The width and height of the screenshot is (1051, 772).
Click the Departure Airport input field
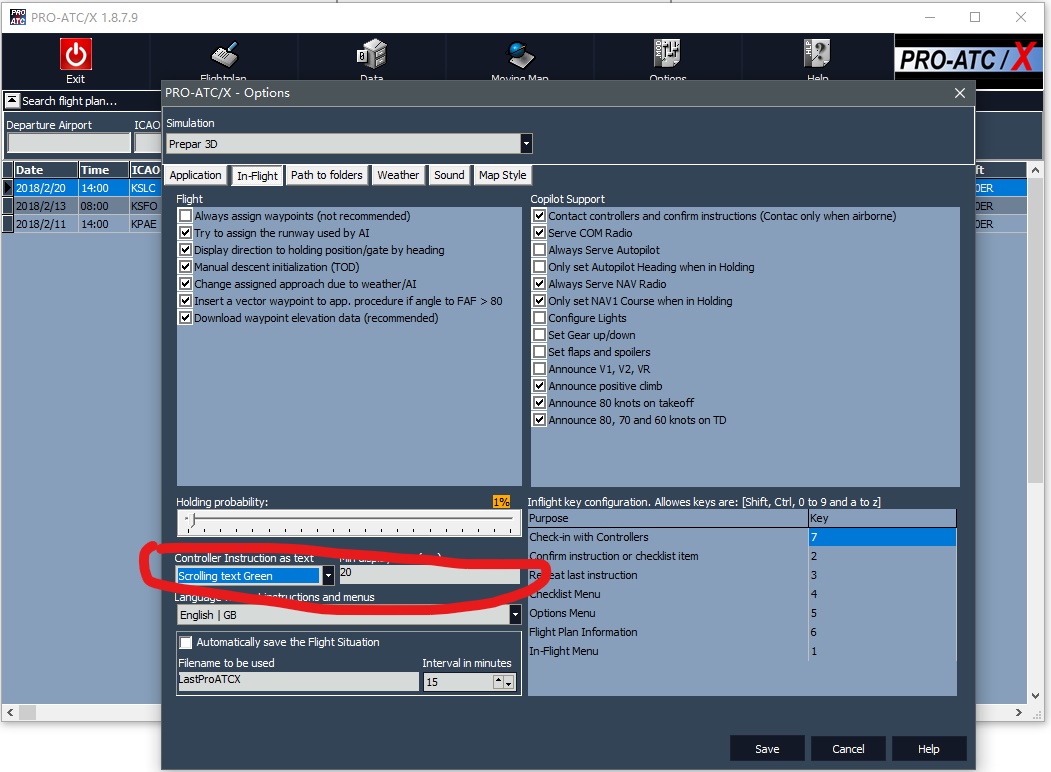(x=68, y=143)
